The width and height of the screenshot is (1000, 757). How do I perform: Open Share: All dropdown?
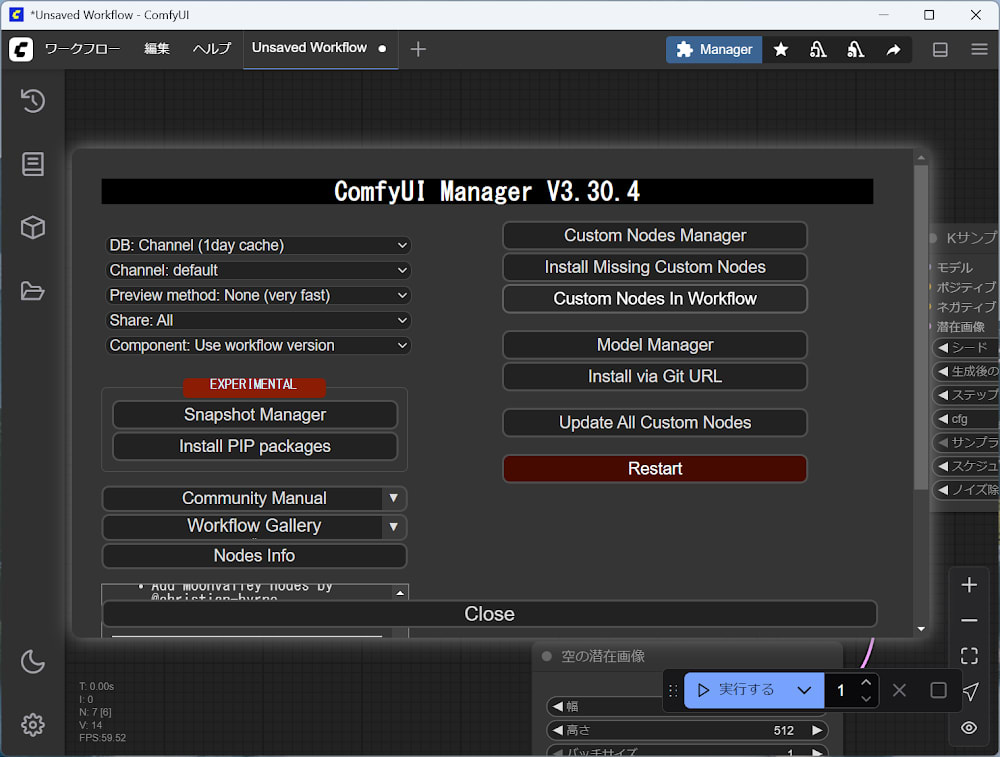click(258, 320)
